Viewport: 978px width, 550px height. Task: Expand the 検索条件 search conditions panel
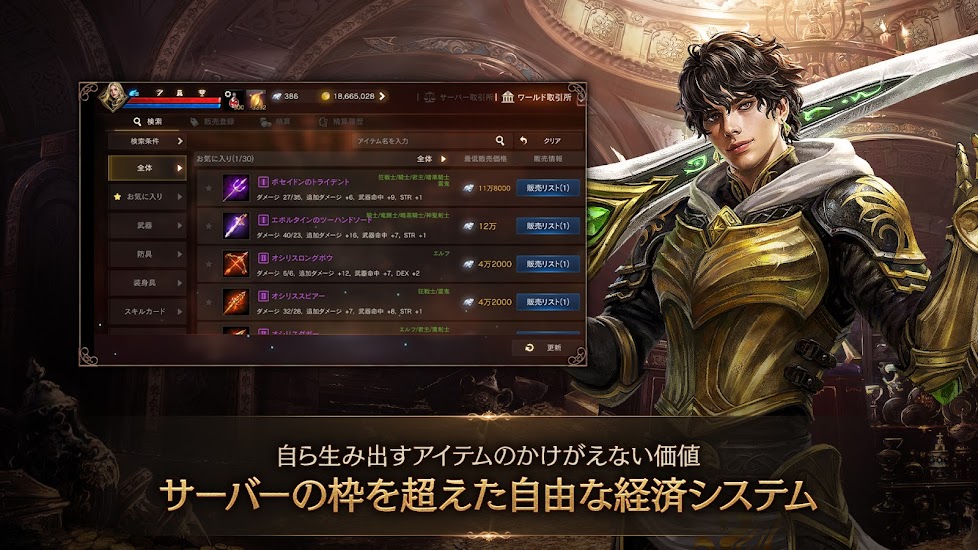pos(147,141)
